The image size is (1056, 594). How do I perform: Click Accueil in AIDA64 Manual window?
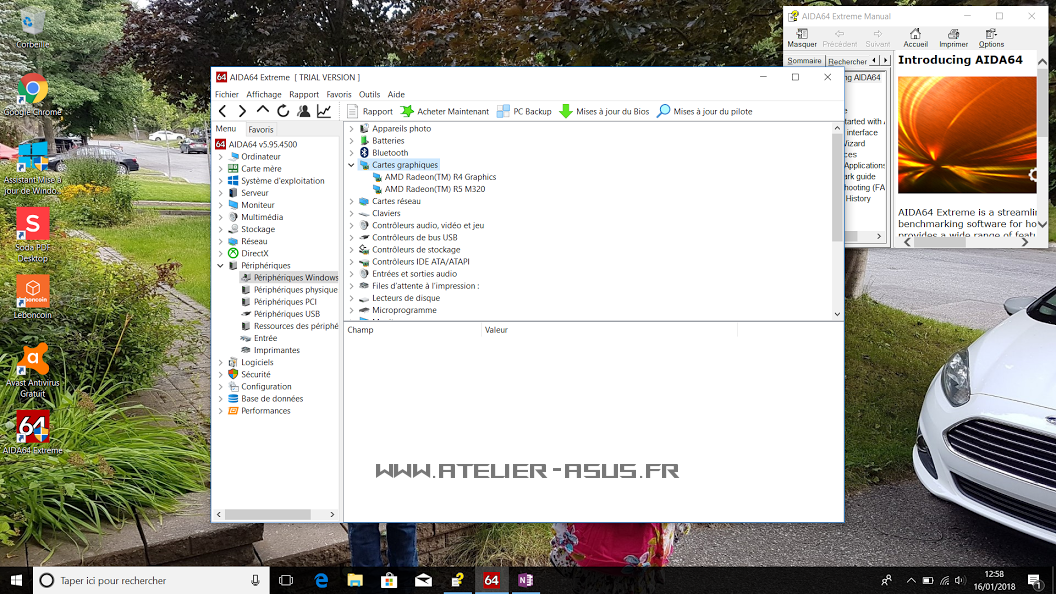[915, 38]
